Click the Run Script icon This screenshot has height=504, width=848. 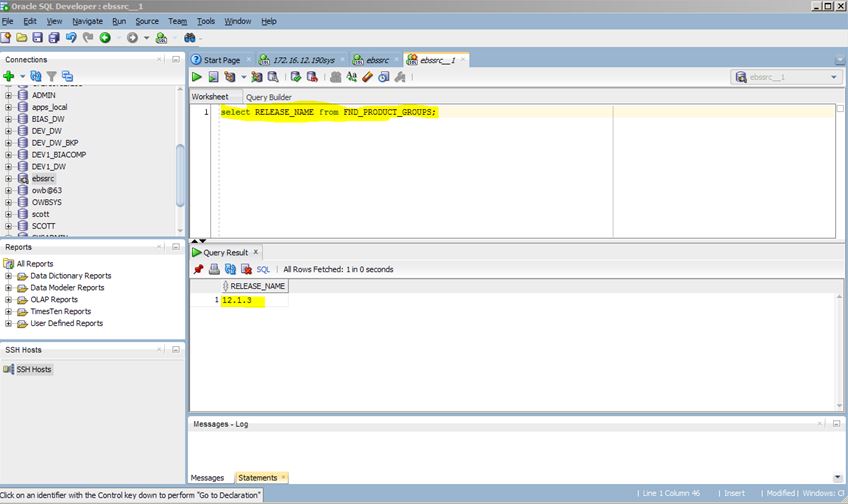214,77
